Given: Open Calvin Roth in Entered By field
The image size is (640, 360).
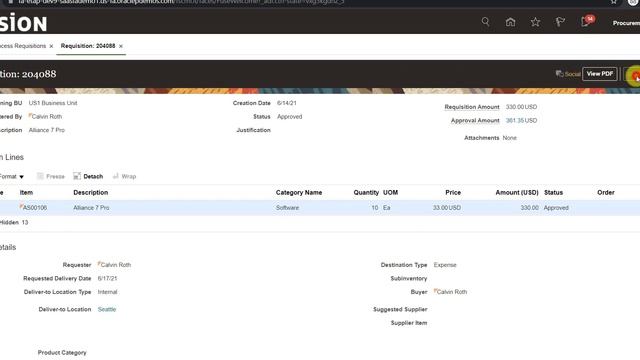Looking at the screenshot, I should (47, 116).
